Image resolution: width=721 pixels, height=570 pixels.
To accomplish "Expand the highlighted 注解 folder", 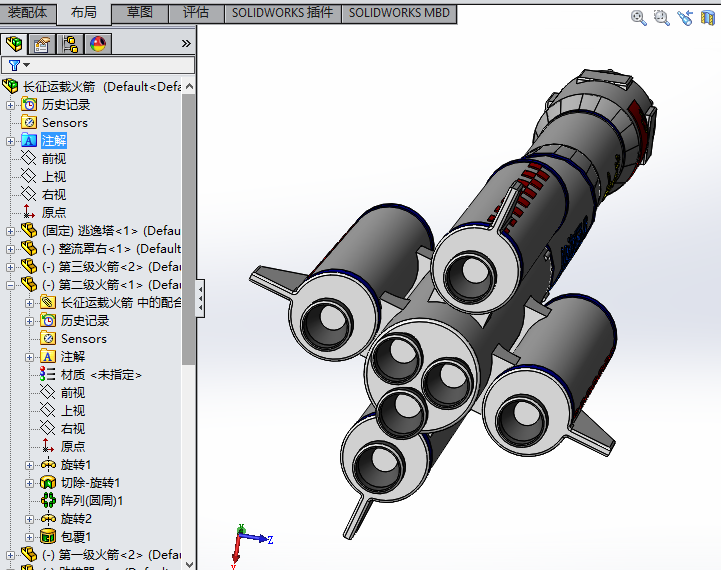I will point(10,141).
